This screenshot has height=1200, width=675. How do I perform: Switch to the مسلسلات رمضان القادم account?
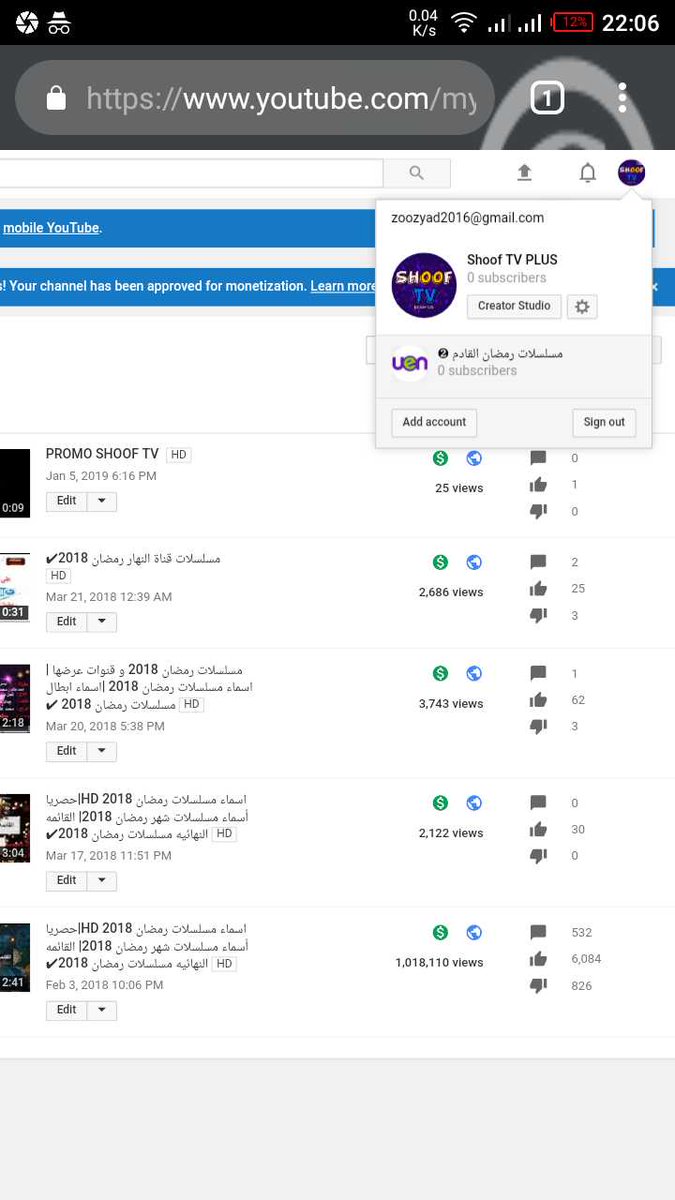point(514,362)
